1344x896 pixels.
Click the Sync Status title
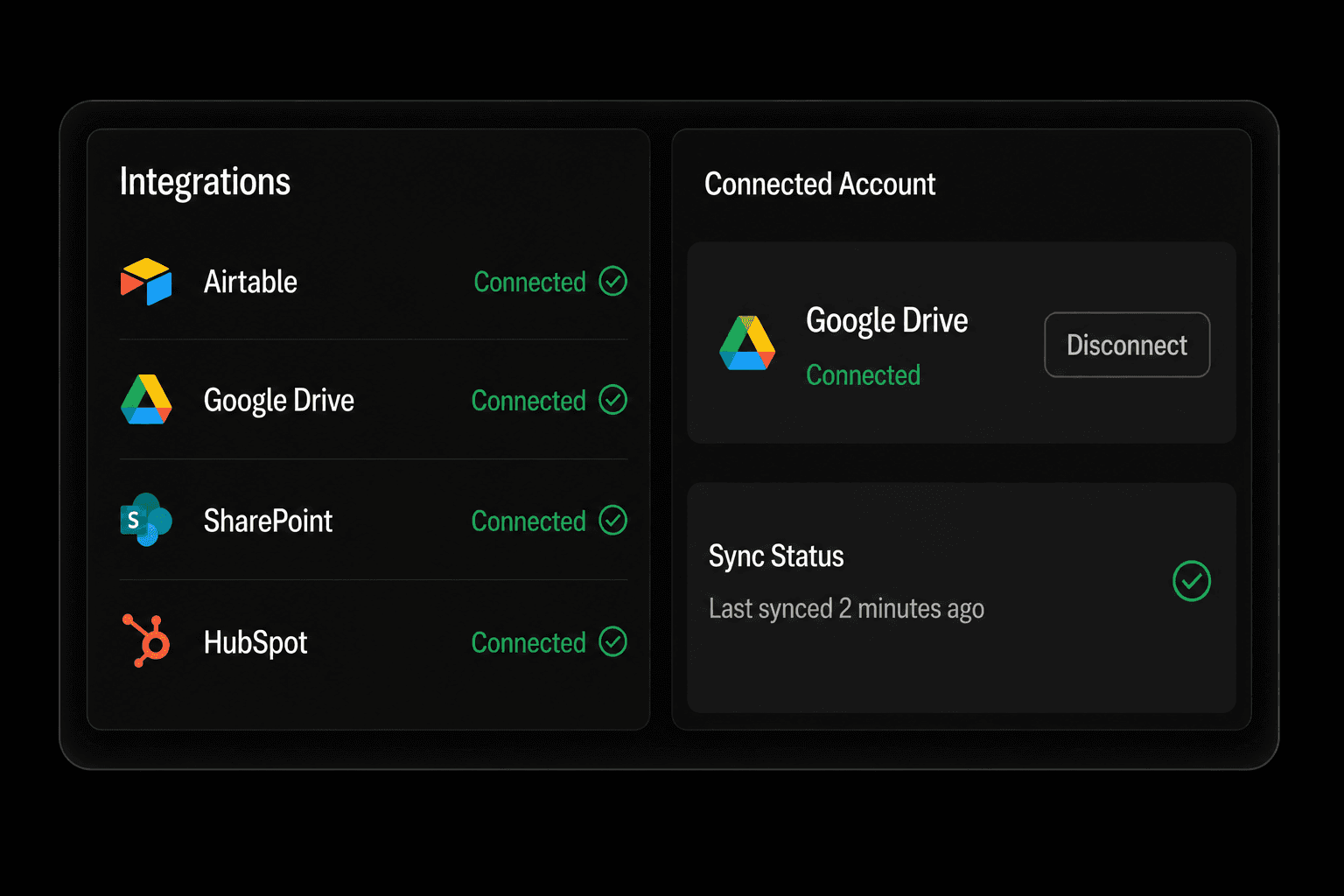(776, 556)
